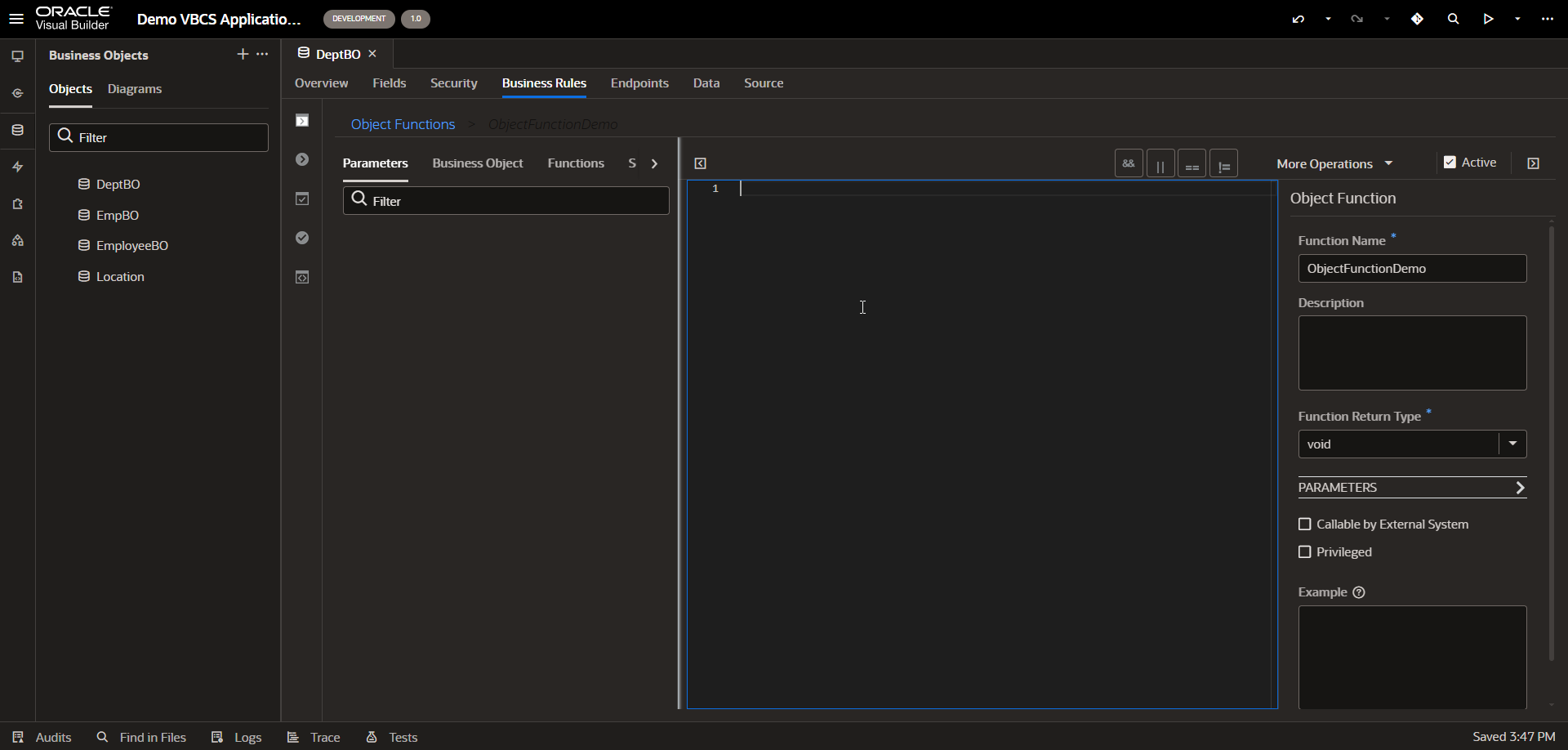Click the Undo arrow in header
Screen dimensions: 1568x750
click(x=1298, y=19)
